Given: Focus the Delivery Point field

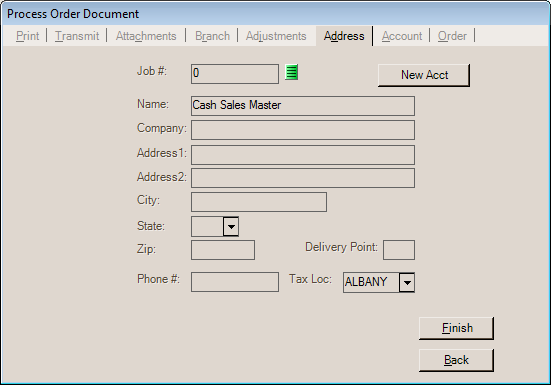Looking at the screenshot, I should tap(399, 250).
